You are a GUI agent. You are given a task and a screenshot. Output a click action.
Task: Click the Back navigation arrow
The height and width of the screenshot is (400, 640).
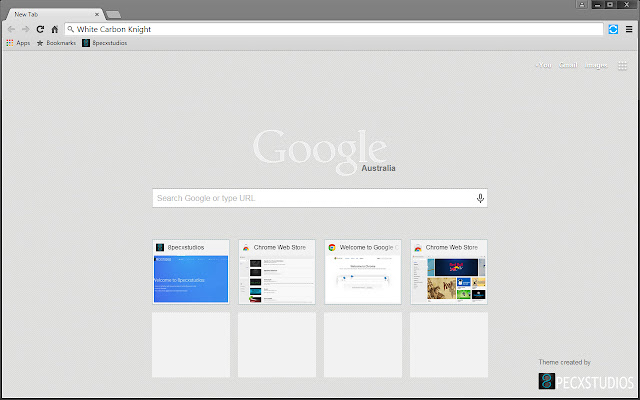(x=11, y=29)
